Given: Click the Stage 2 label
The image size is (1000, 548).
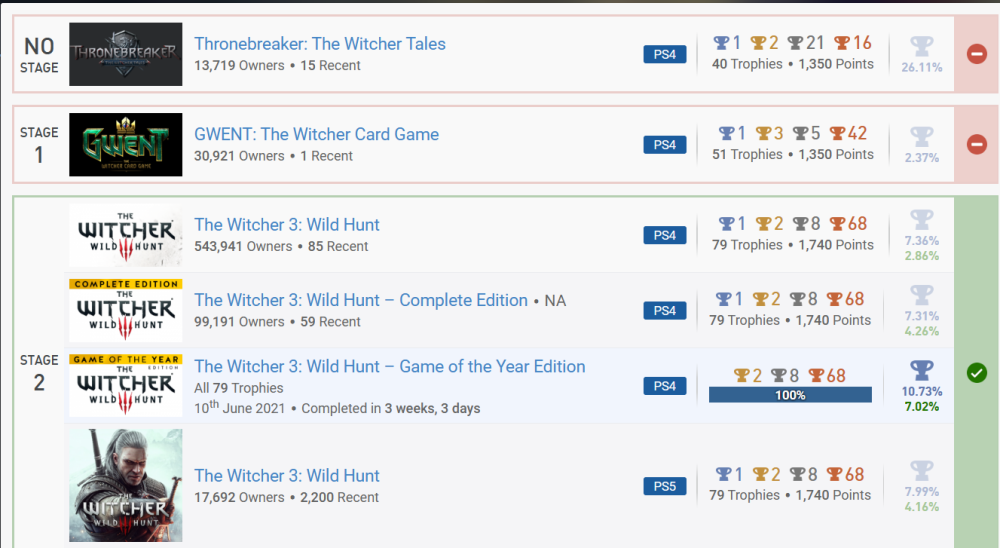Looking at the screenshot, I should pyautogui.click(x=39, y=372).
